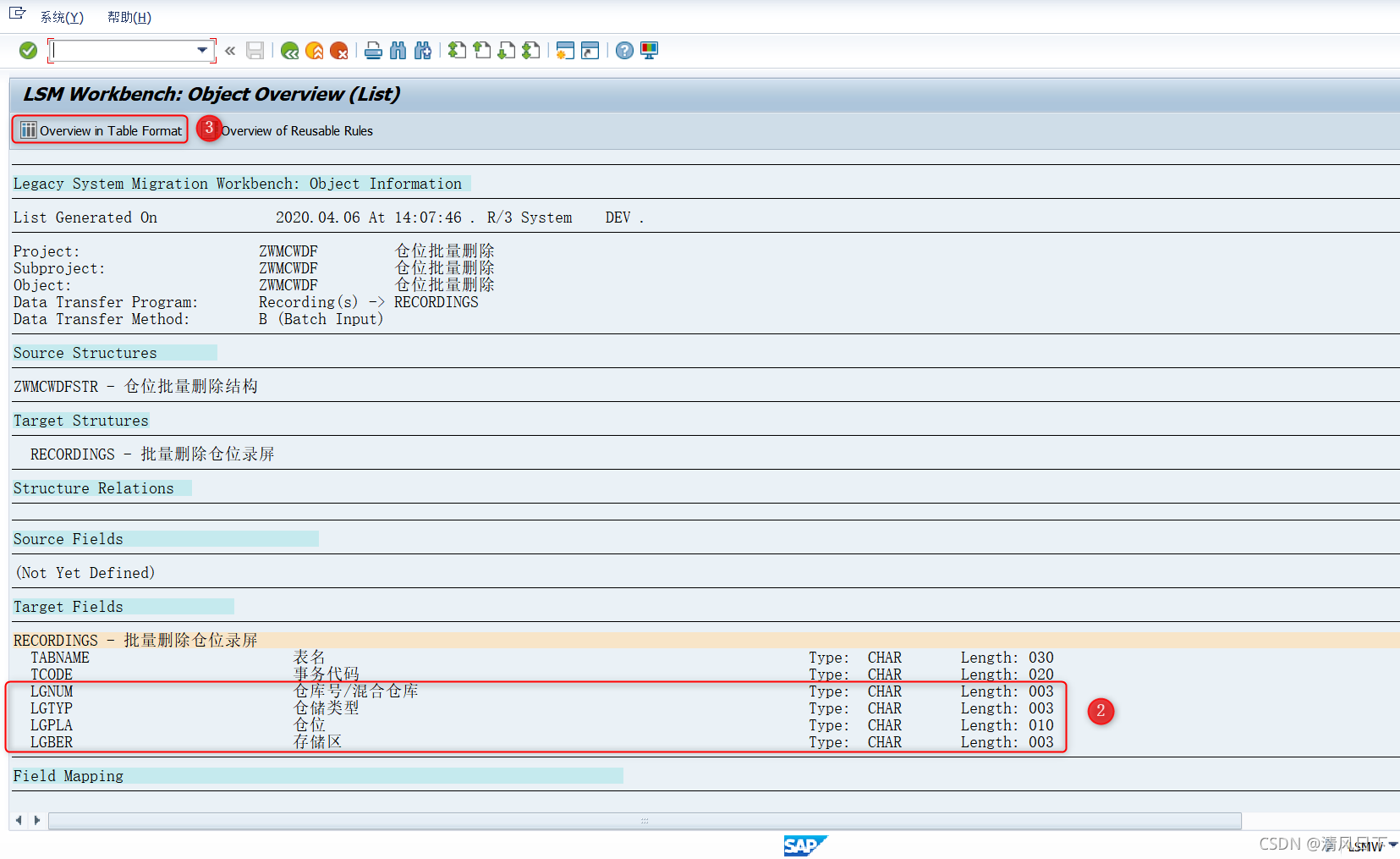Click Find Next binoculars-plus icon

423,51
